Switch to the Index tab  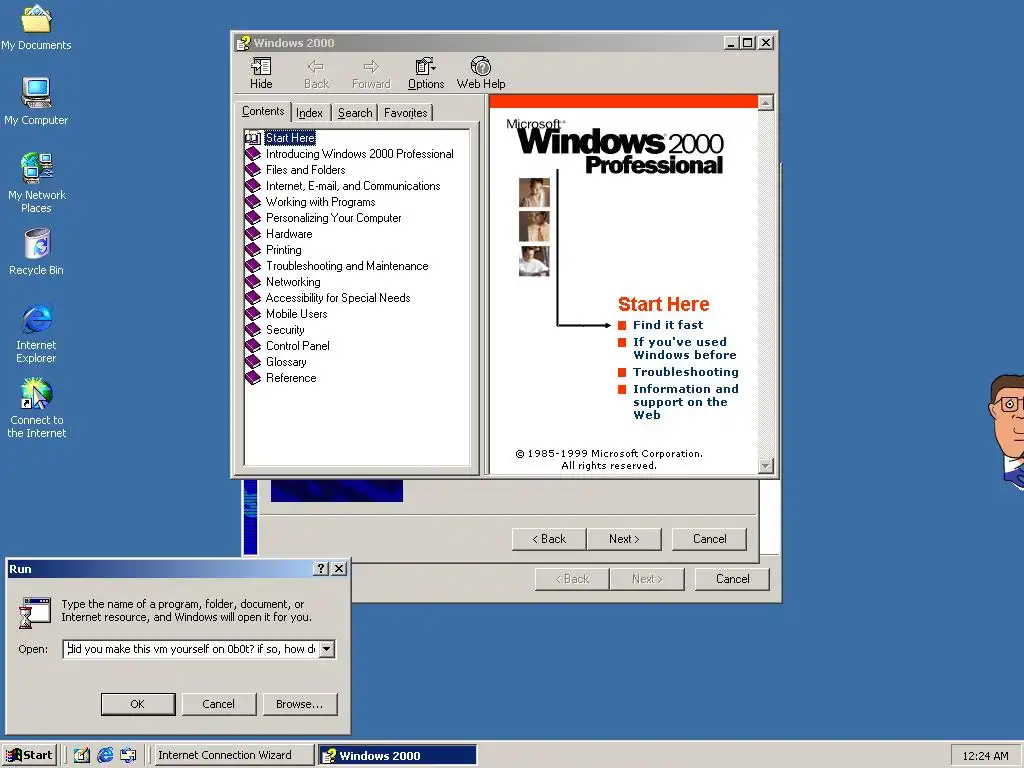(309, 113)
